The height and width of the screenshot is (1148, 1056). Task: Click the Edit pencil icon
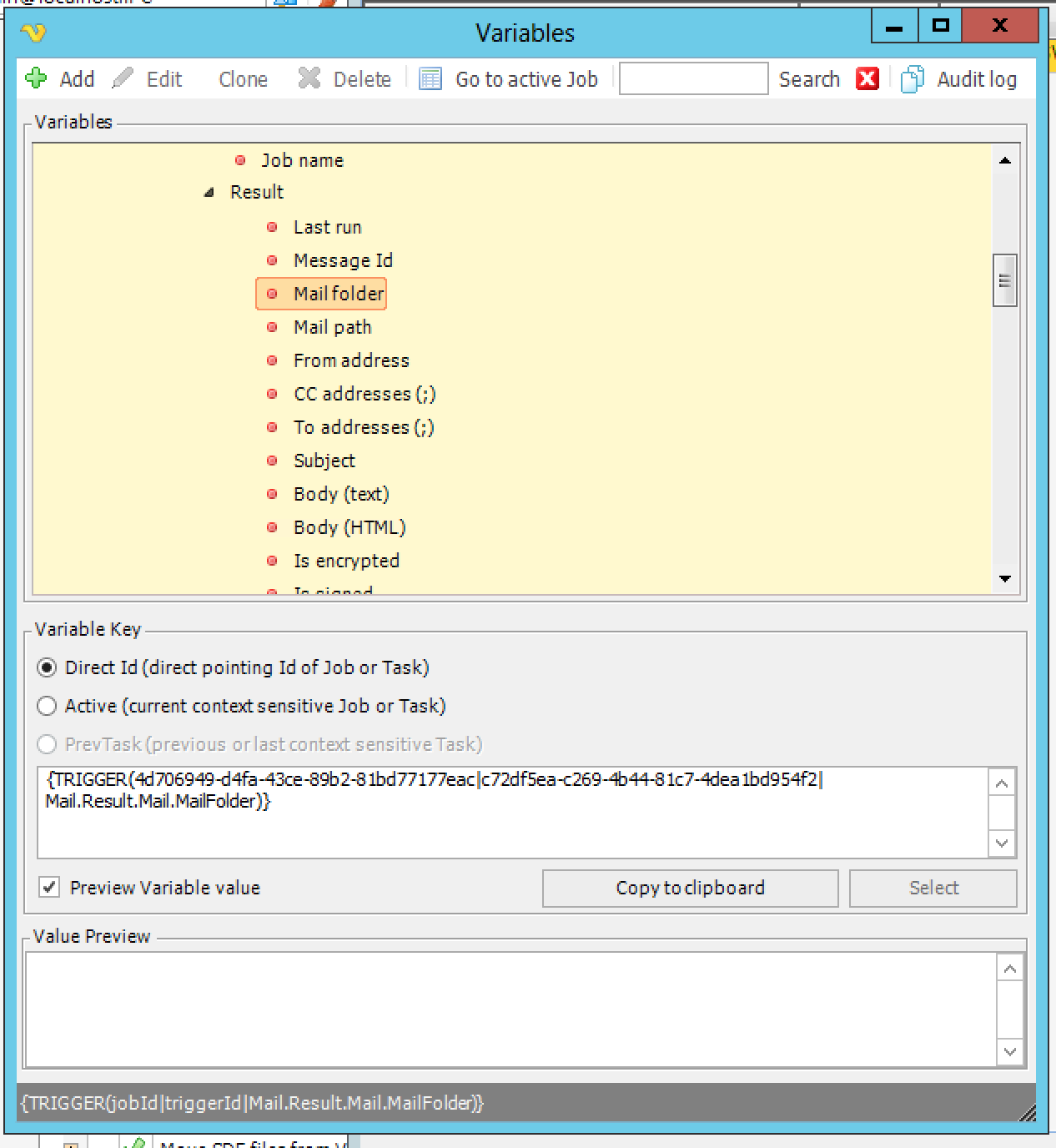[123, 78]
